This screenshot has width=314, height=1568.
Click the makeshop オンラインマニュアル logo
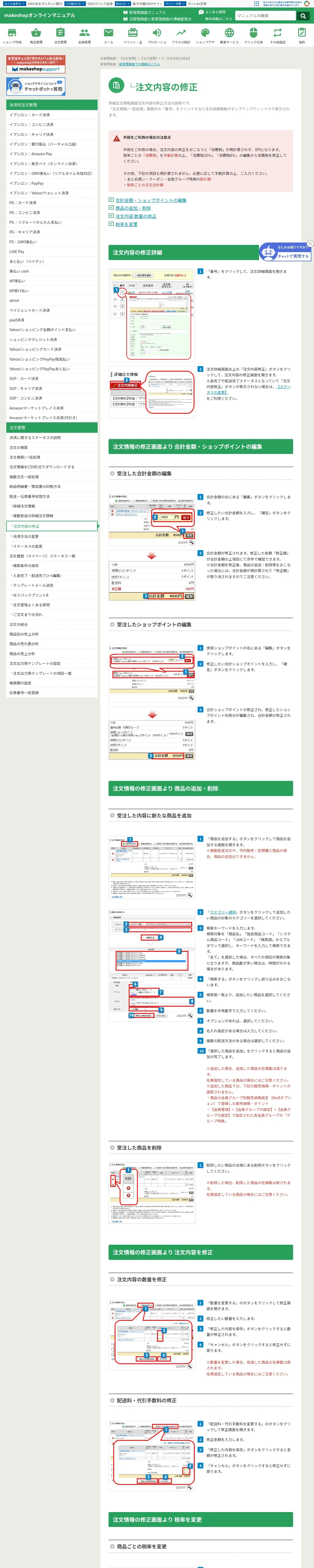pyautogui.click(x=40, y=15)
